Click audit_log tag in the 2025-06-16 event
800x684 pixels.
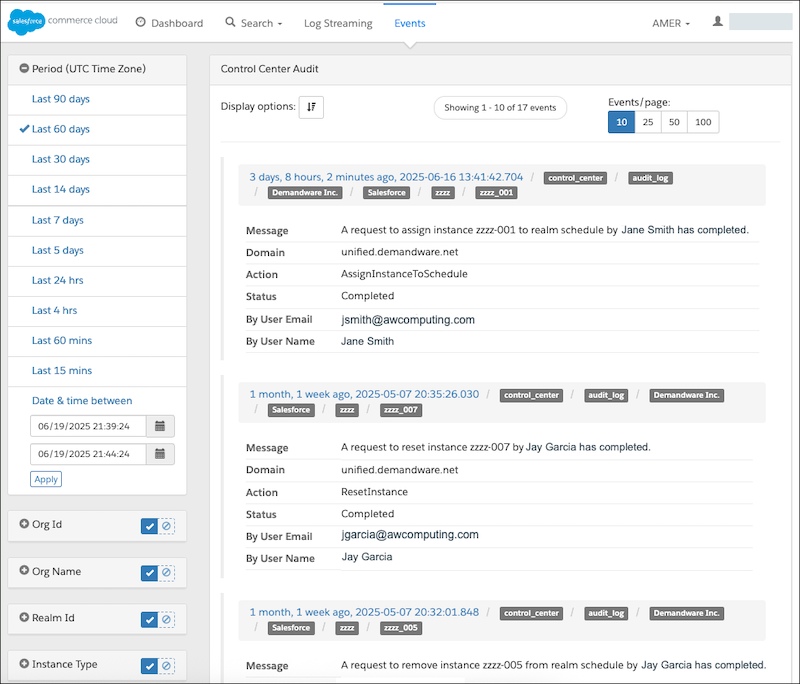[x=650, y=178]
